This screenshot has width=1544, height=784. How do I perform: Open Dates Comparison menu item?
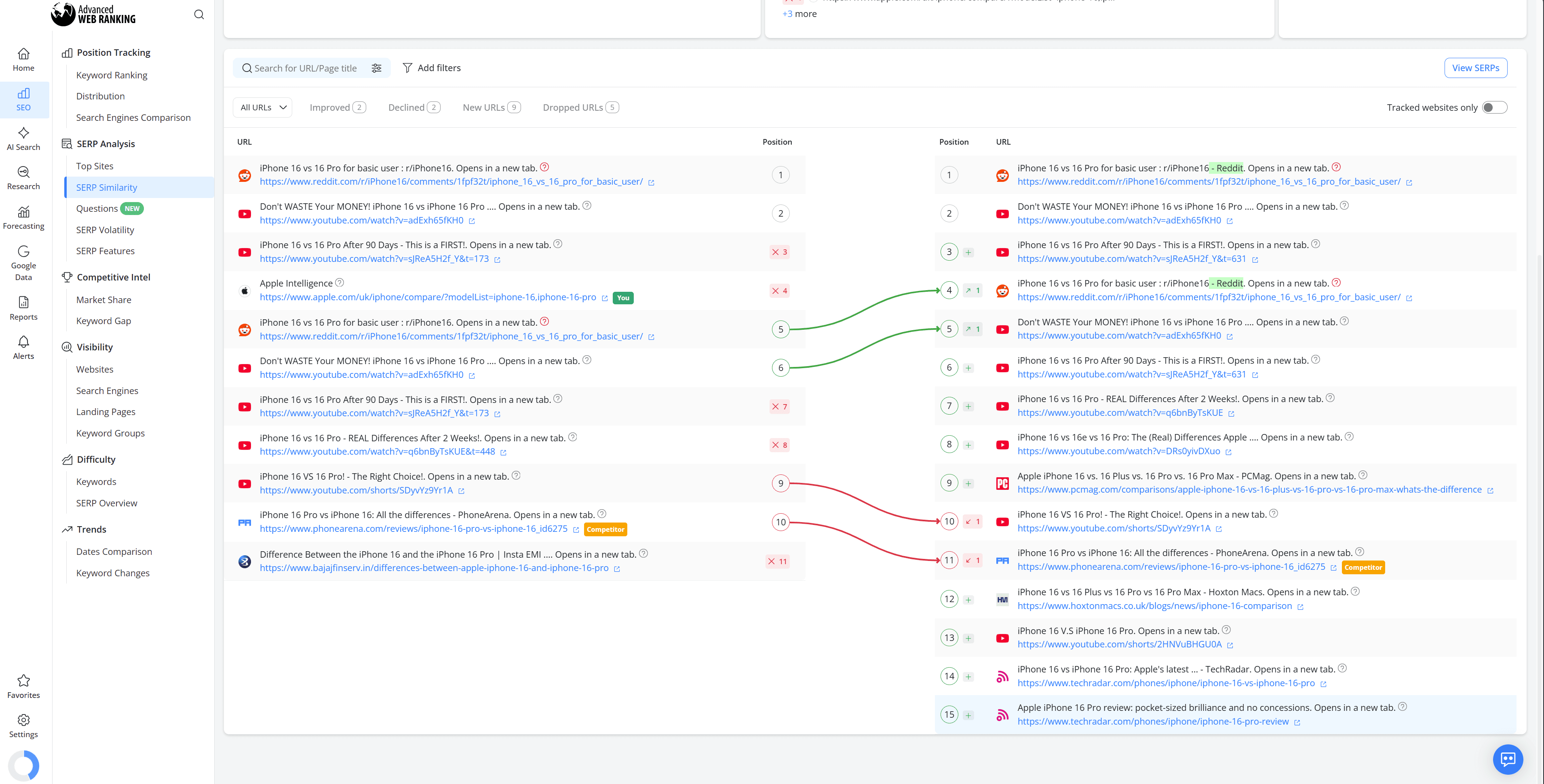[x=114, y=552]
